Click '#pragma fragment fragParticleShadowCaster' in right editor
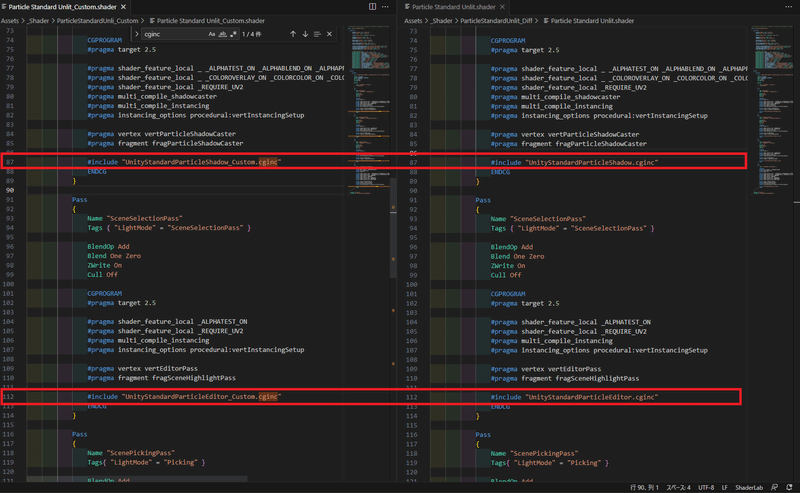800x493 pixels. [x=568, y=144]
